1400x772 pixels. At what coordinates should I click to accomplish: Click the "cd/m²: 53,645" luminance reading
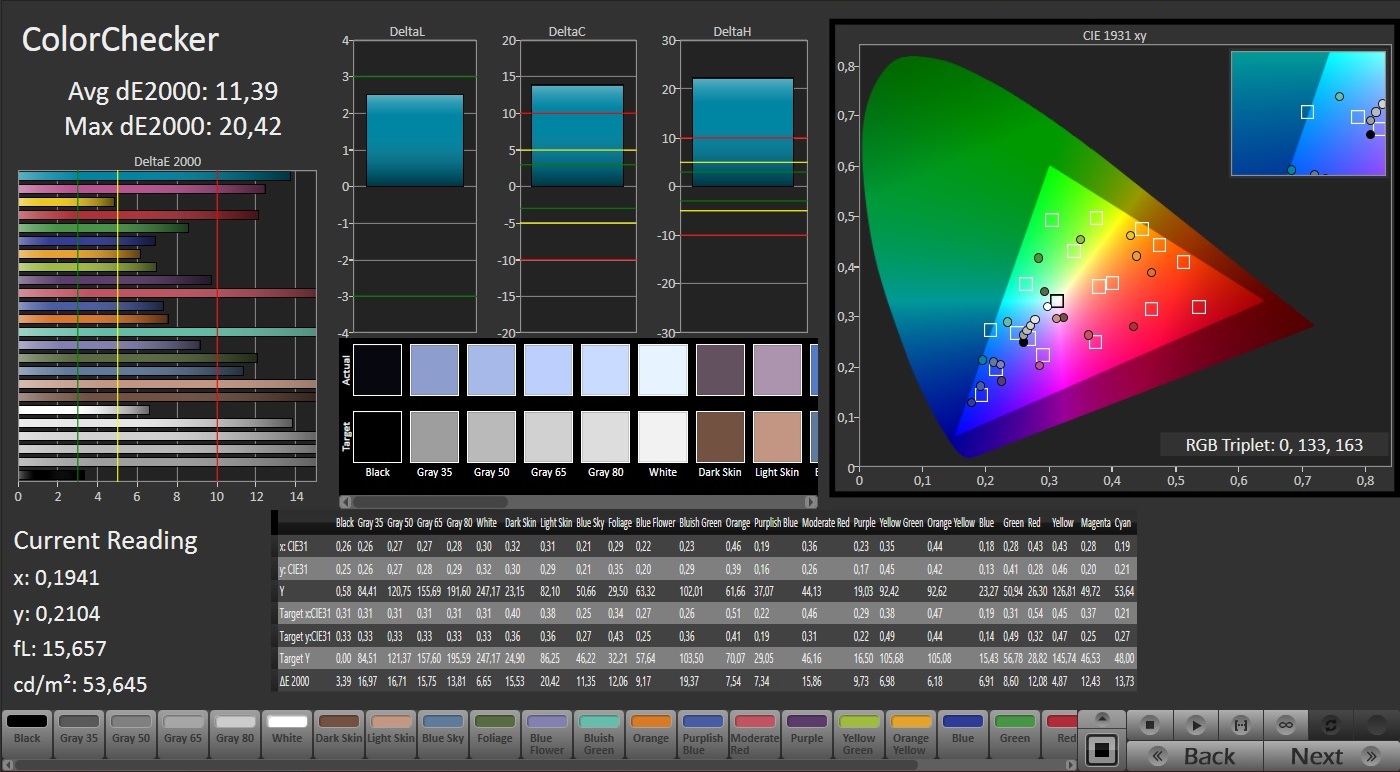click(x=80, y=685)
